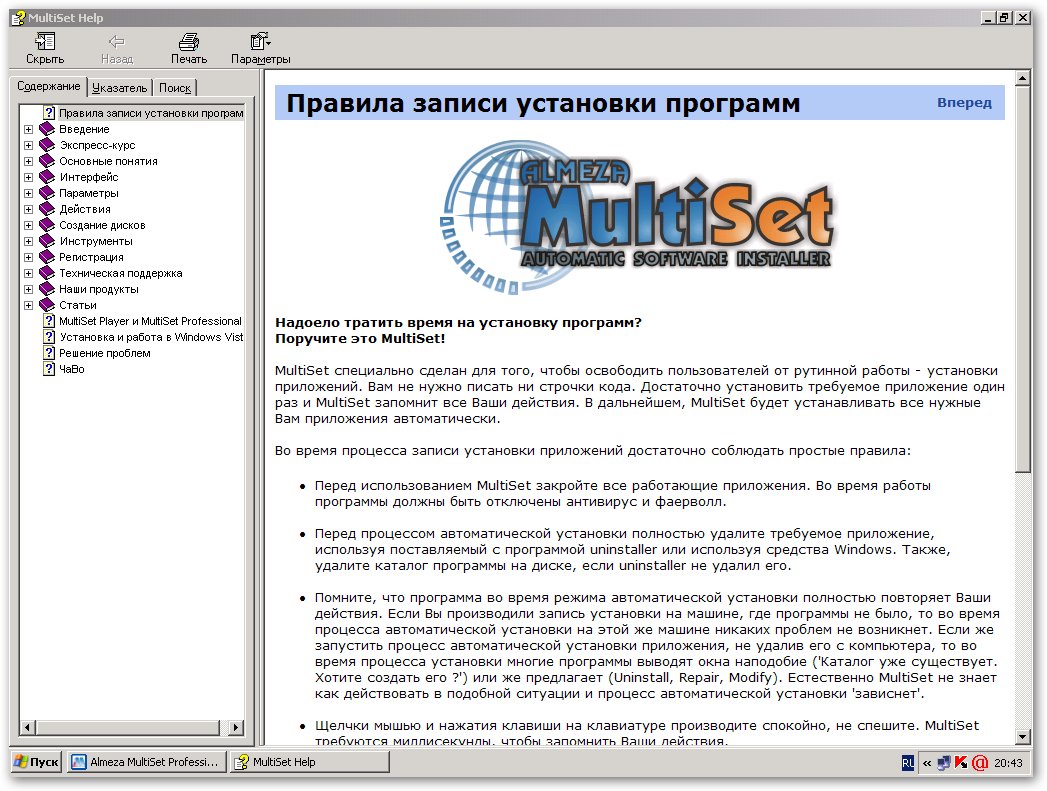1047x791 pixels.
Task: Select the Экспресс-курс book icon
Action: tap(47, 145)
